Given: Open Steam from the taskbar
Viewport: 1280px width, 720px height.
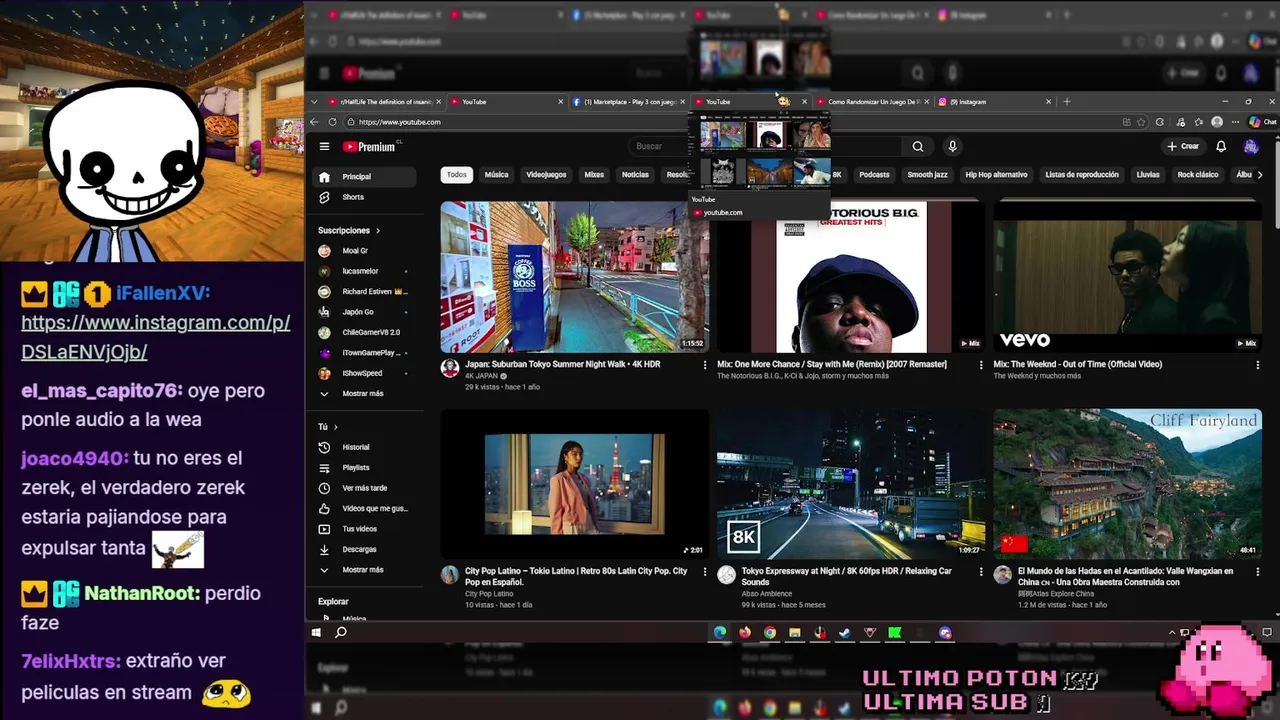Looking at the screenshot, I should 845,633.
